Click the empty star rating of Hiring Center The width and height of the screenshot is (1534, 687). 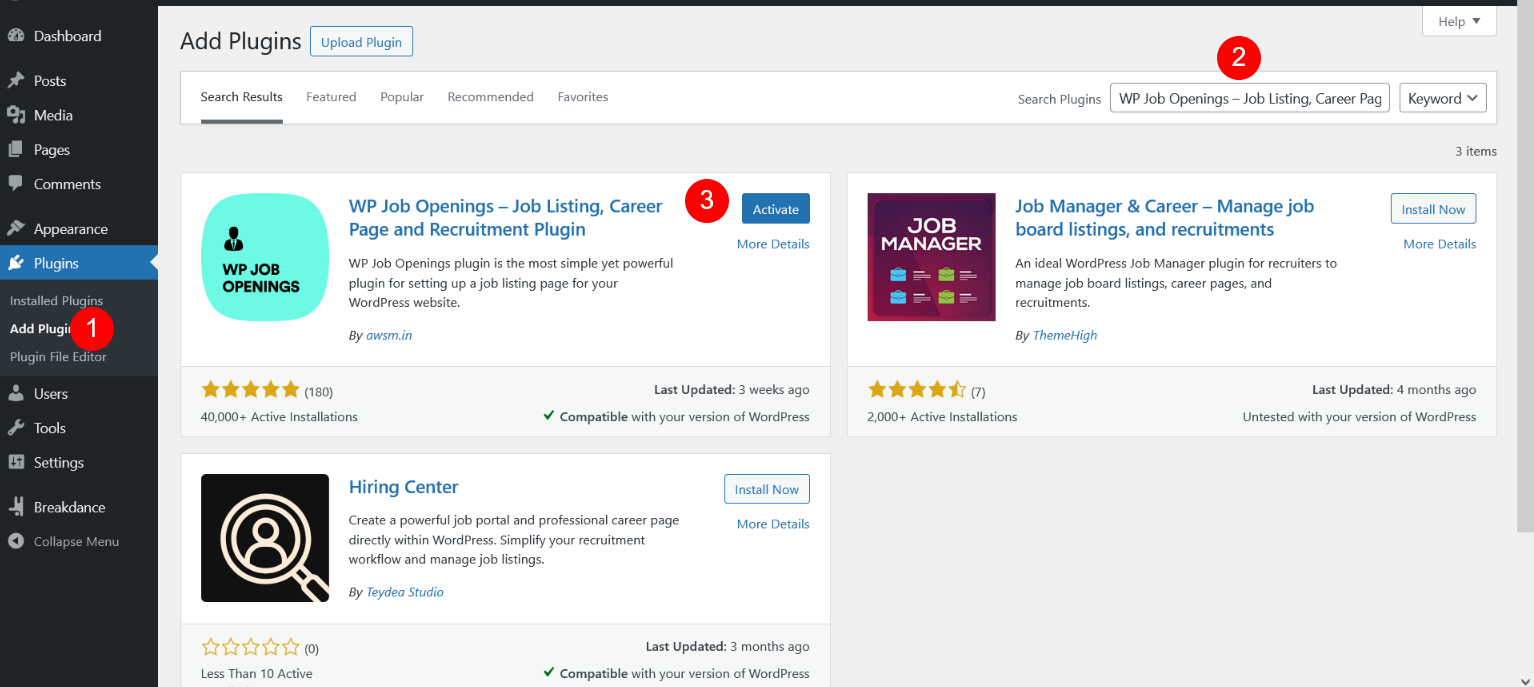click(250, 647)
